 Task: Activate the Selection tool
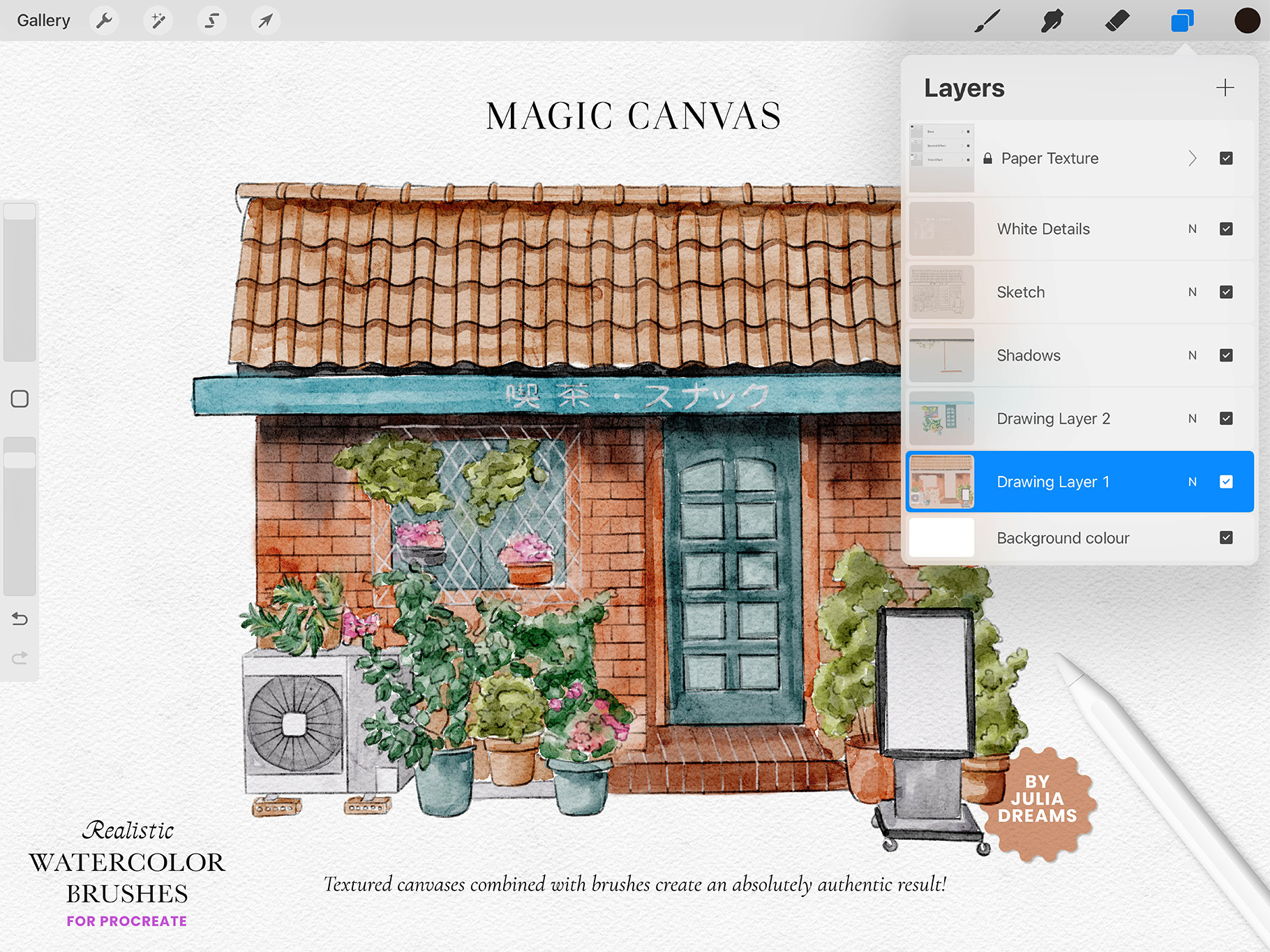tap(211, 20)
